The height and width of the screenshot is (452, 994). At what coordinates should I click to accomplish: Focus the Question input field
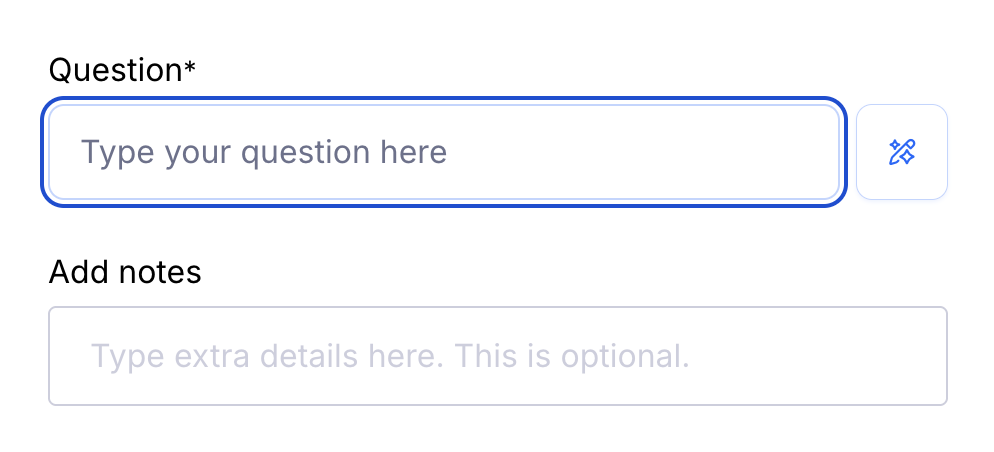(x=443, y=152)
